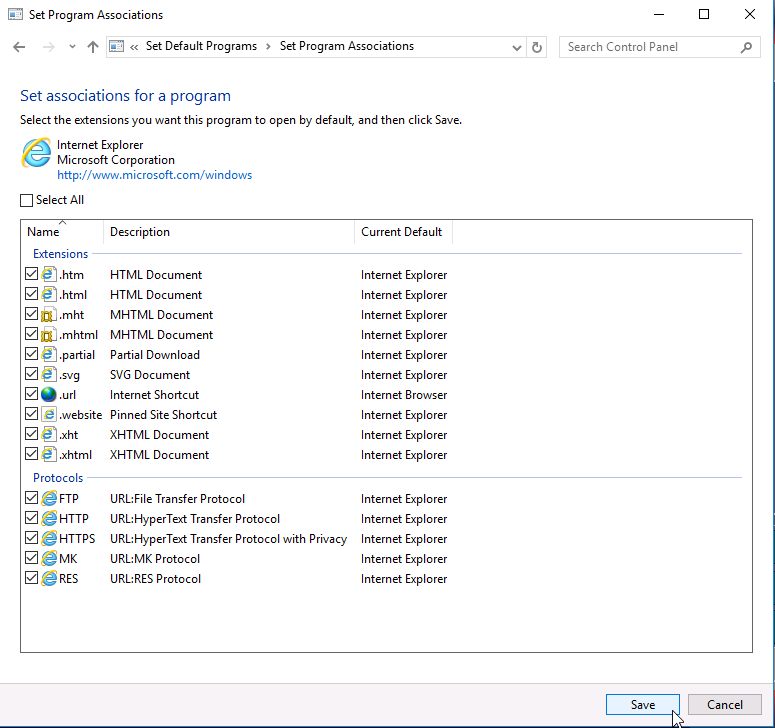The width and height of the screenshot is (775, 728).
Task: Click the .xhtml file type icon
Action: click(48, 454)
